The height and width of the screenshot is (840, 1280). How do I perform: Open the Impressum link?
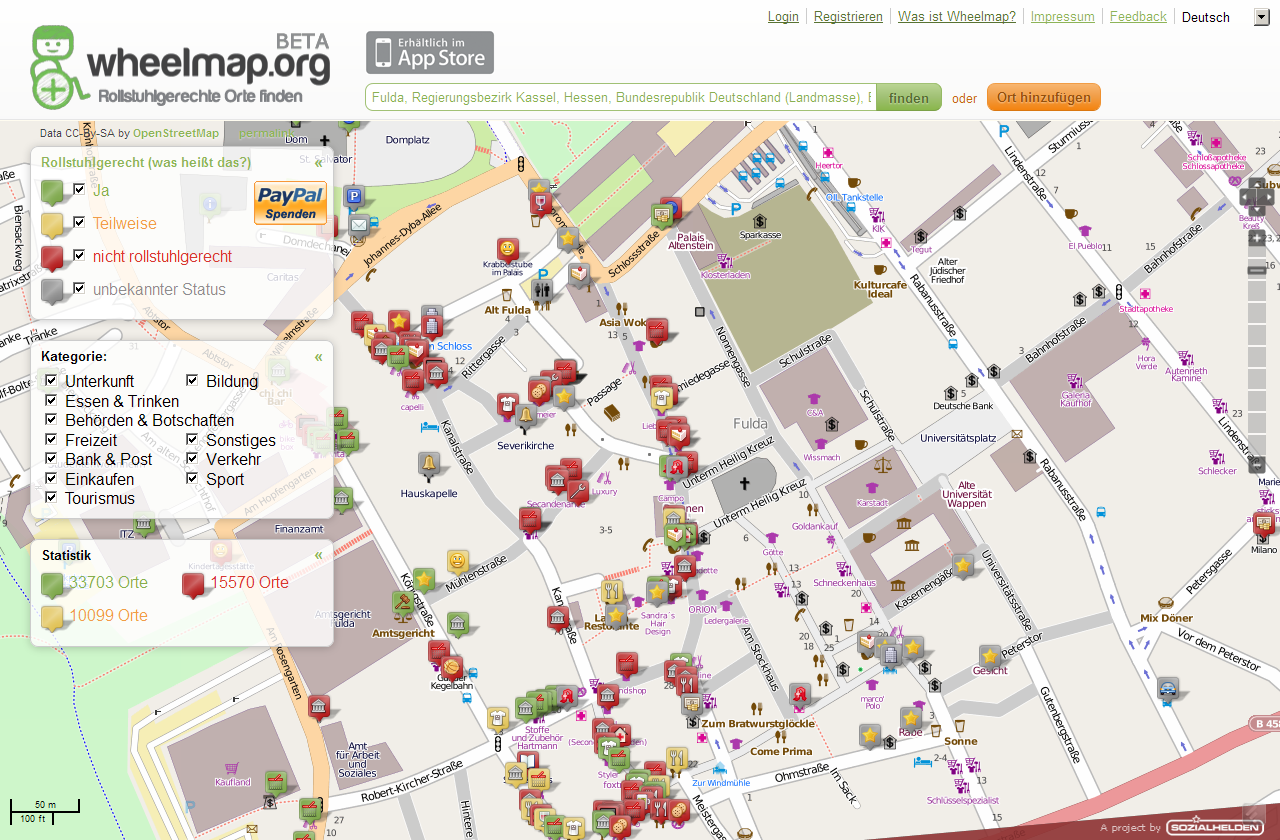(1062, 16)
